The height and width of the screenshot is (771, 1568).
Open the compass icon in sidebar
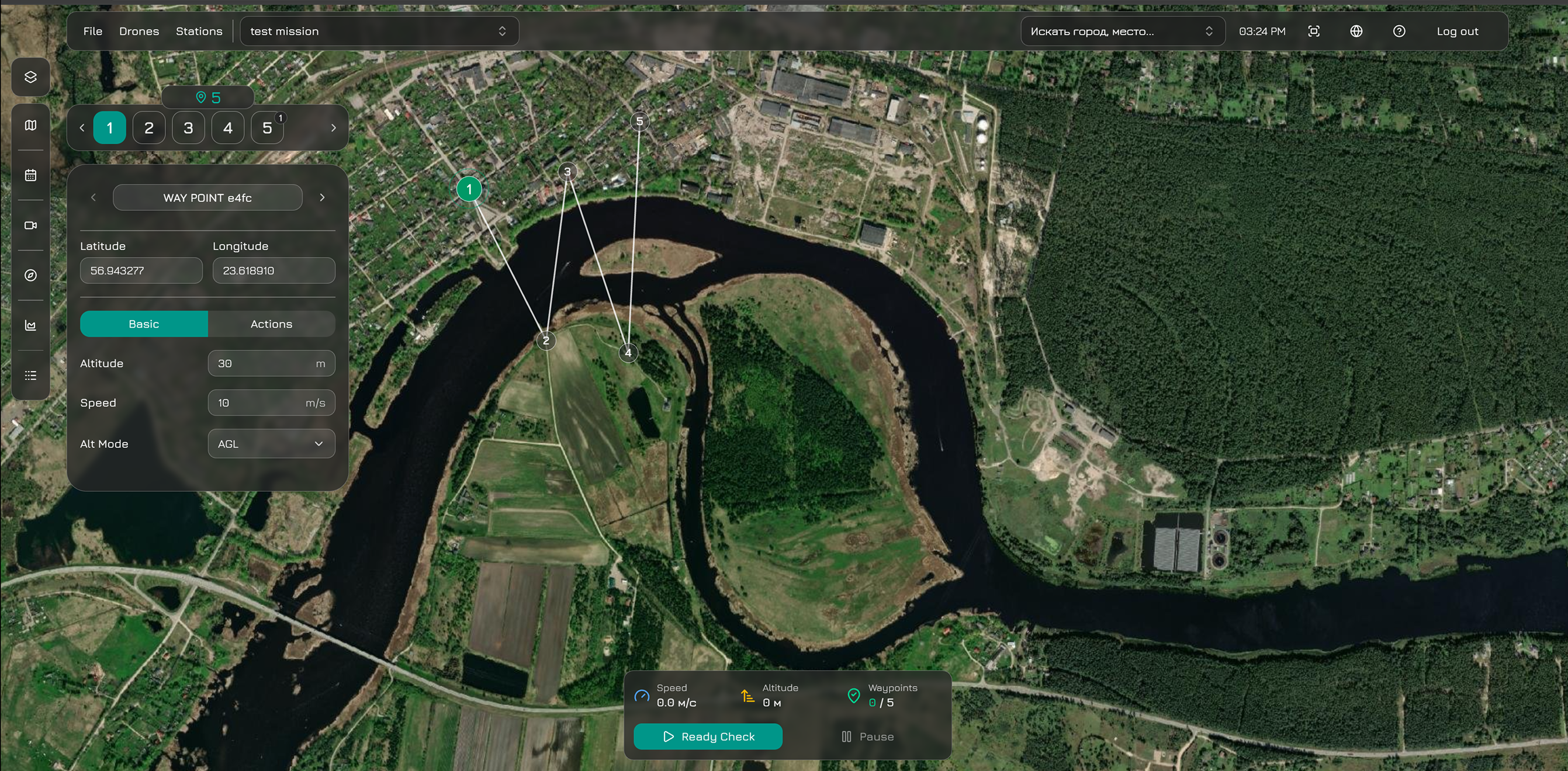(x=30, y=275)
